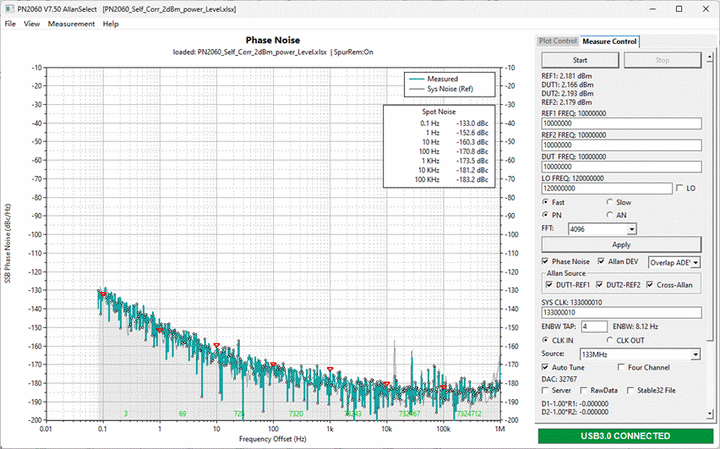Enable the Stable32 File checkbox

[630, 390]
